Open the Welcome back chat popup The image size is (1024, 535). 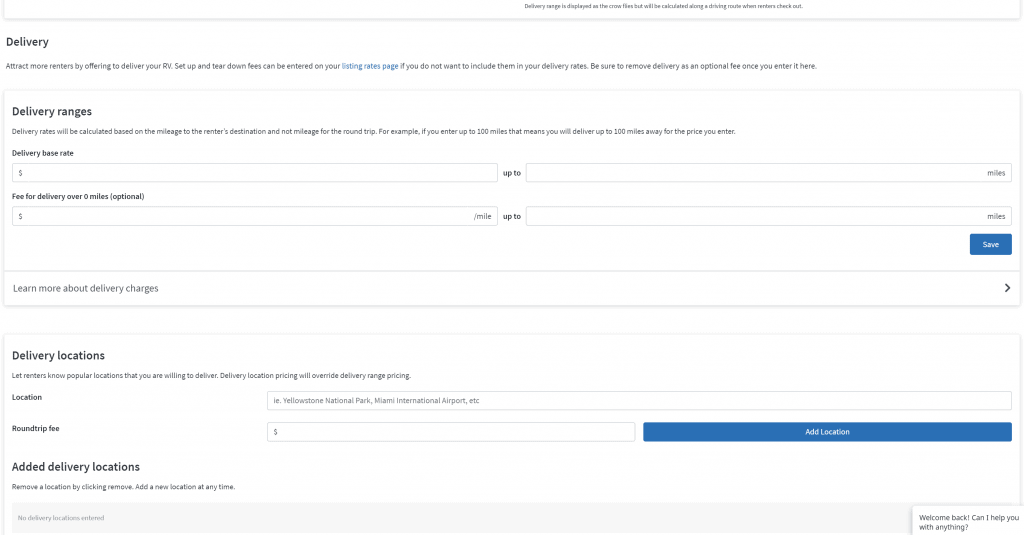pos(968,521)
